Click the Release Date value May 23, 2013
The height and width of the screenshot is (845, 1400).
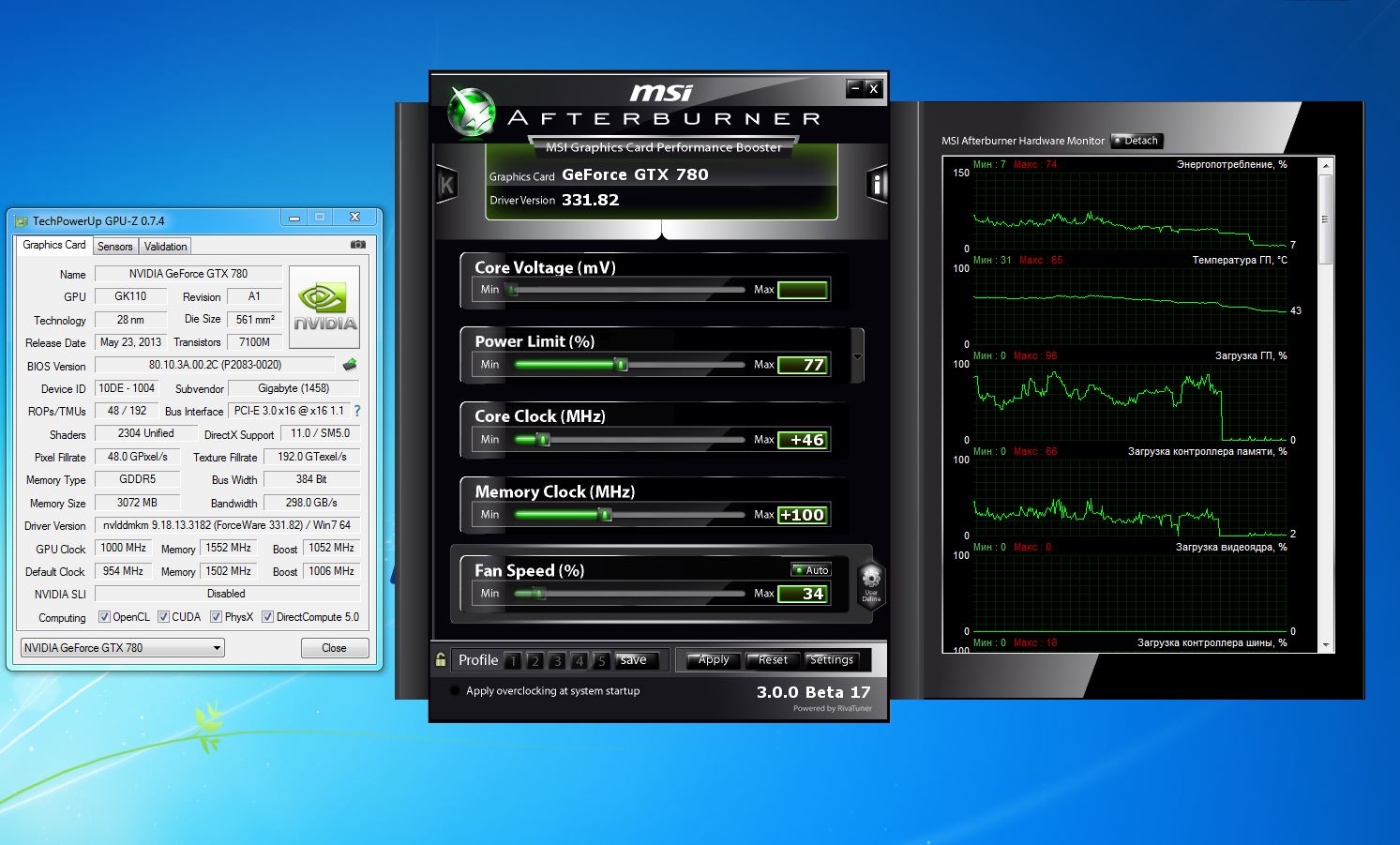130,342
